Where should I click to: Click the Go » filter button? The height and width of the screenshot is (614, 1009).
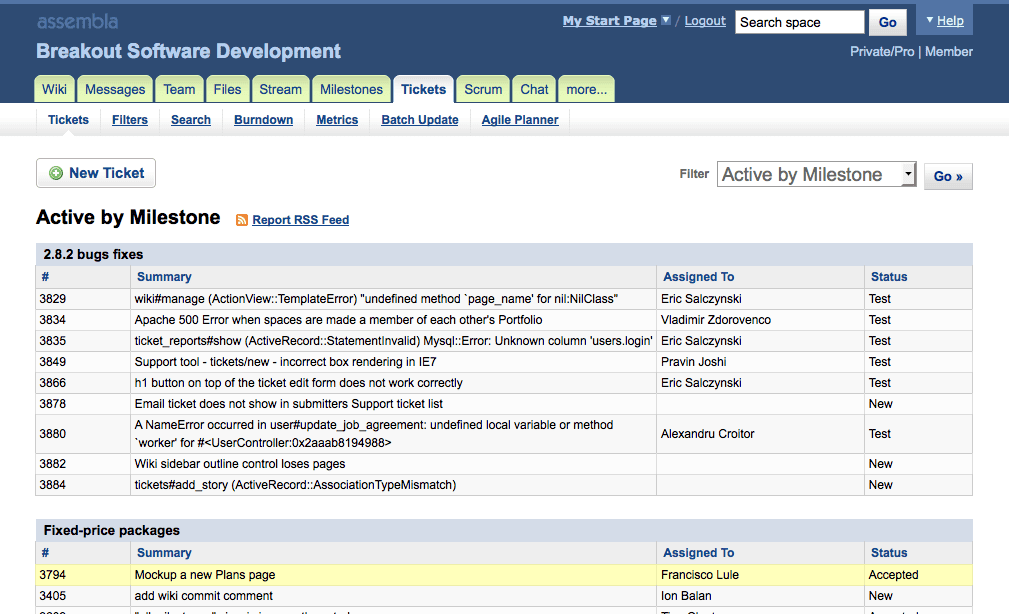coord(948,176)
